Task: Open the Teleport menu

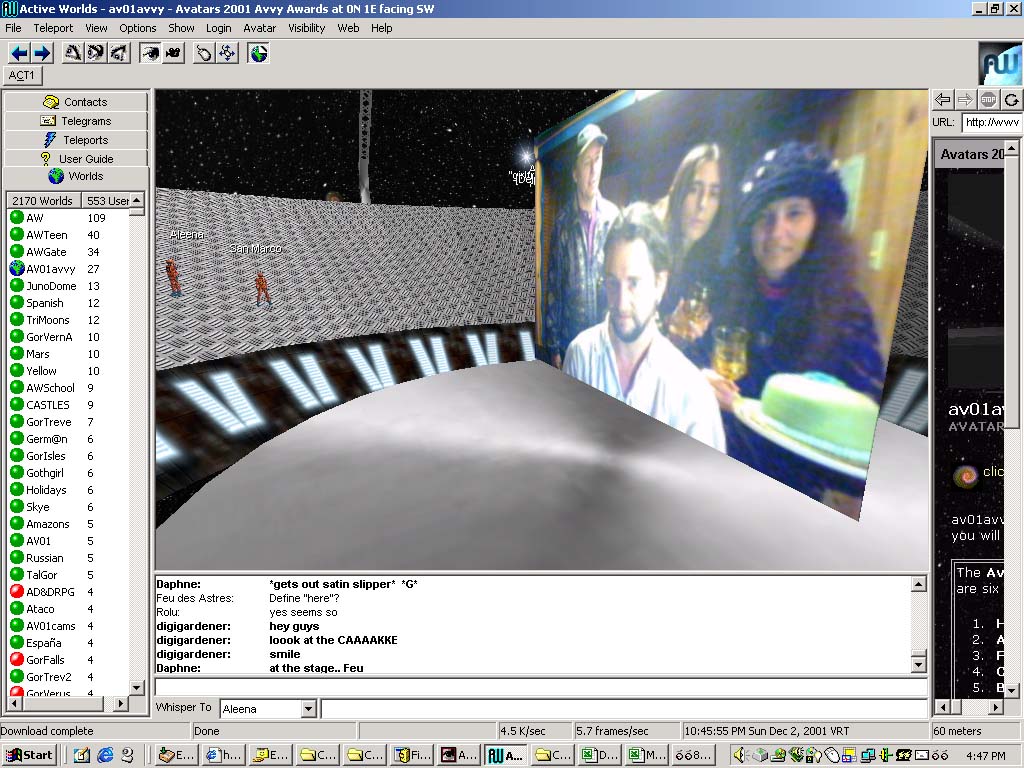Action: (53, 28)
